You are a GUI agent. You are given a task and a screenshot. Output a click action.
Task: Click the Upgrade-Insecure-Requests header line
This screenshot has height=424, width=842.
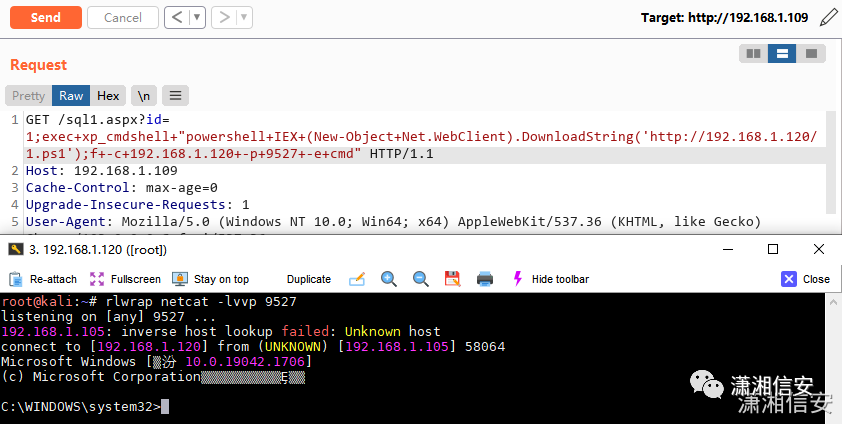137,204
